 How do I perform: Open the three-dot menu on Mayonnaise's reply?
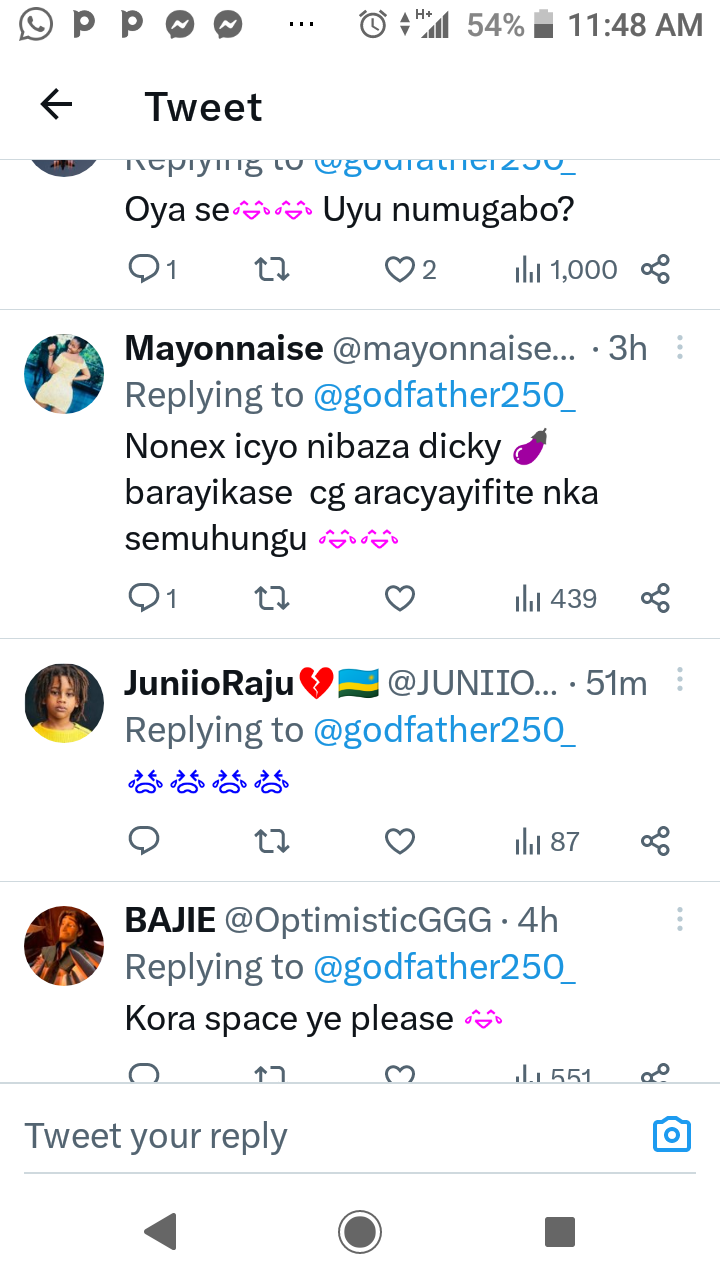(x=680, y=348)
